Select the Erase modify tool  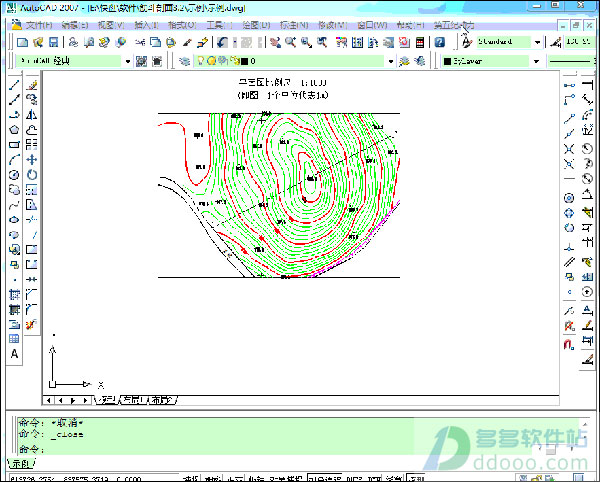32,85
